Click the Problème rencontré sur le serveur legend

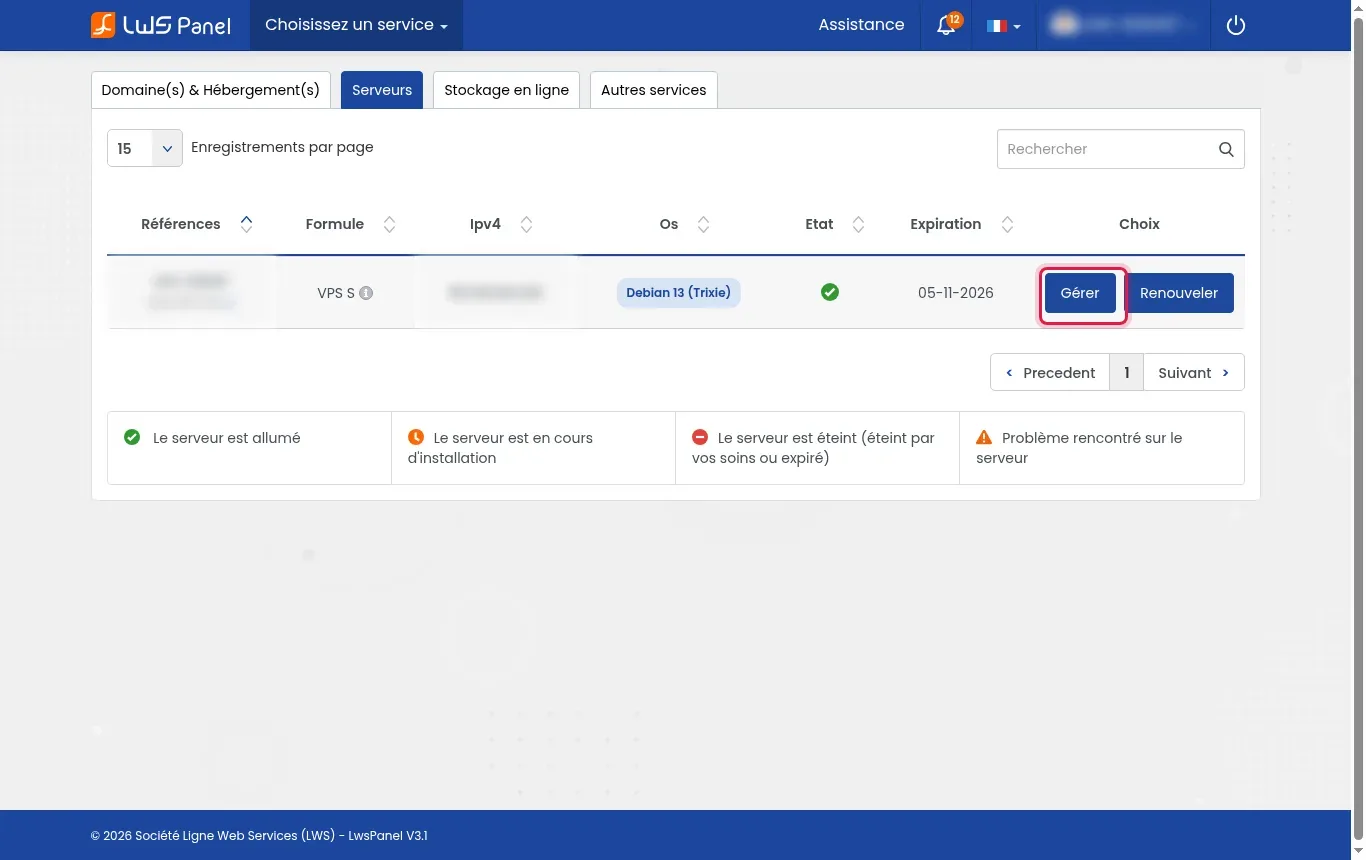[1079, 448]
